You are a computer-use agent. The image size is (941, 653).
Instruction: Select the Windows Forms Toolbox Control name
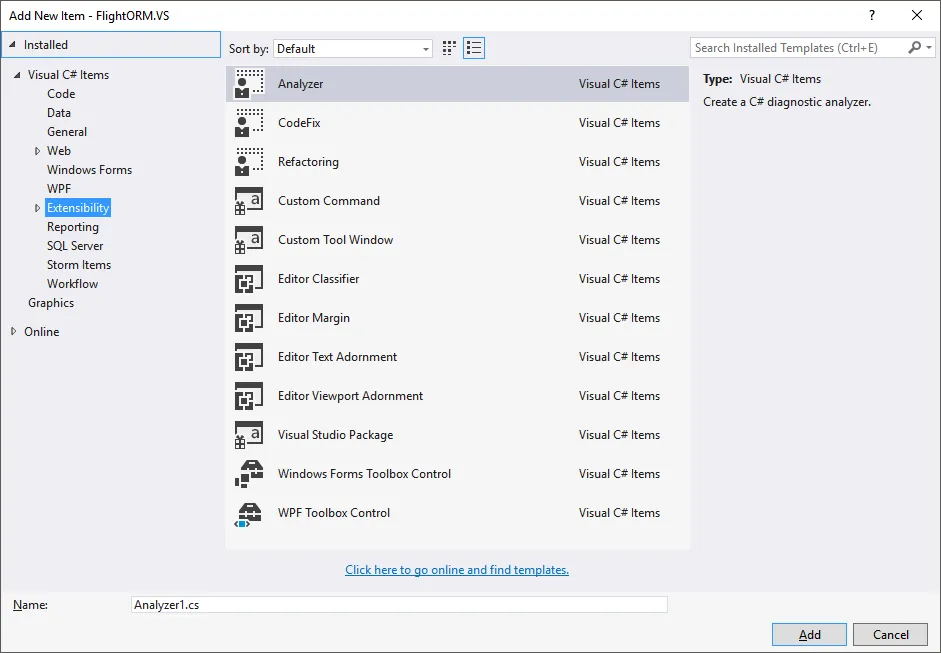(364, 474)
